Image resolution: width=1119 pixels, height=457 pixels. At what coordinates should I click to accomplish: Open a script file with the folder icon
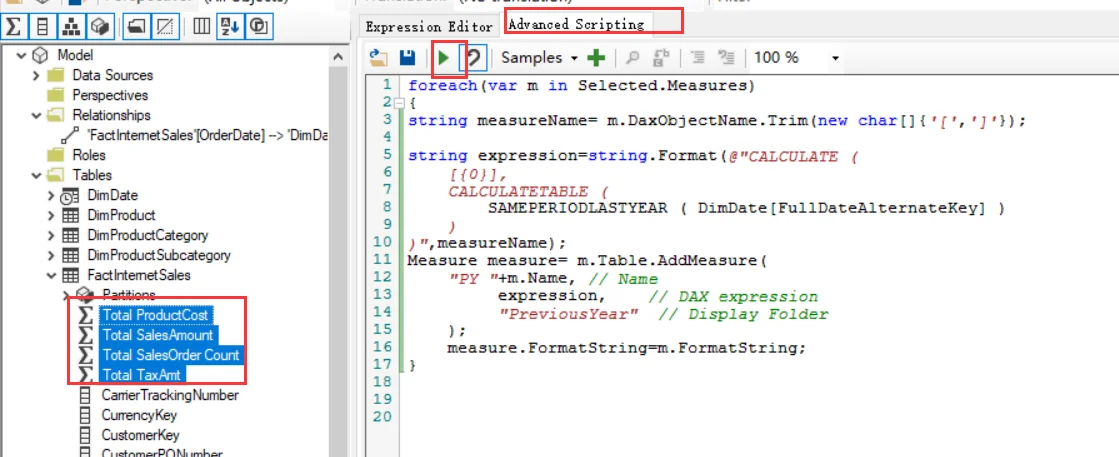(x=379, y=58)
